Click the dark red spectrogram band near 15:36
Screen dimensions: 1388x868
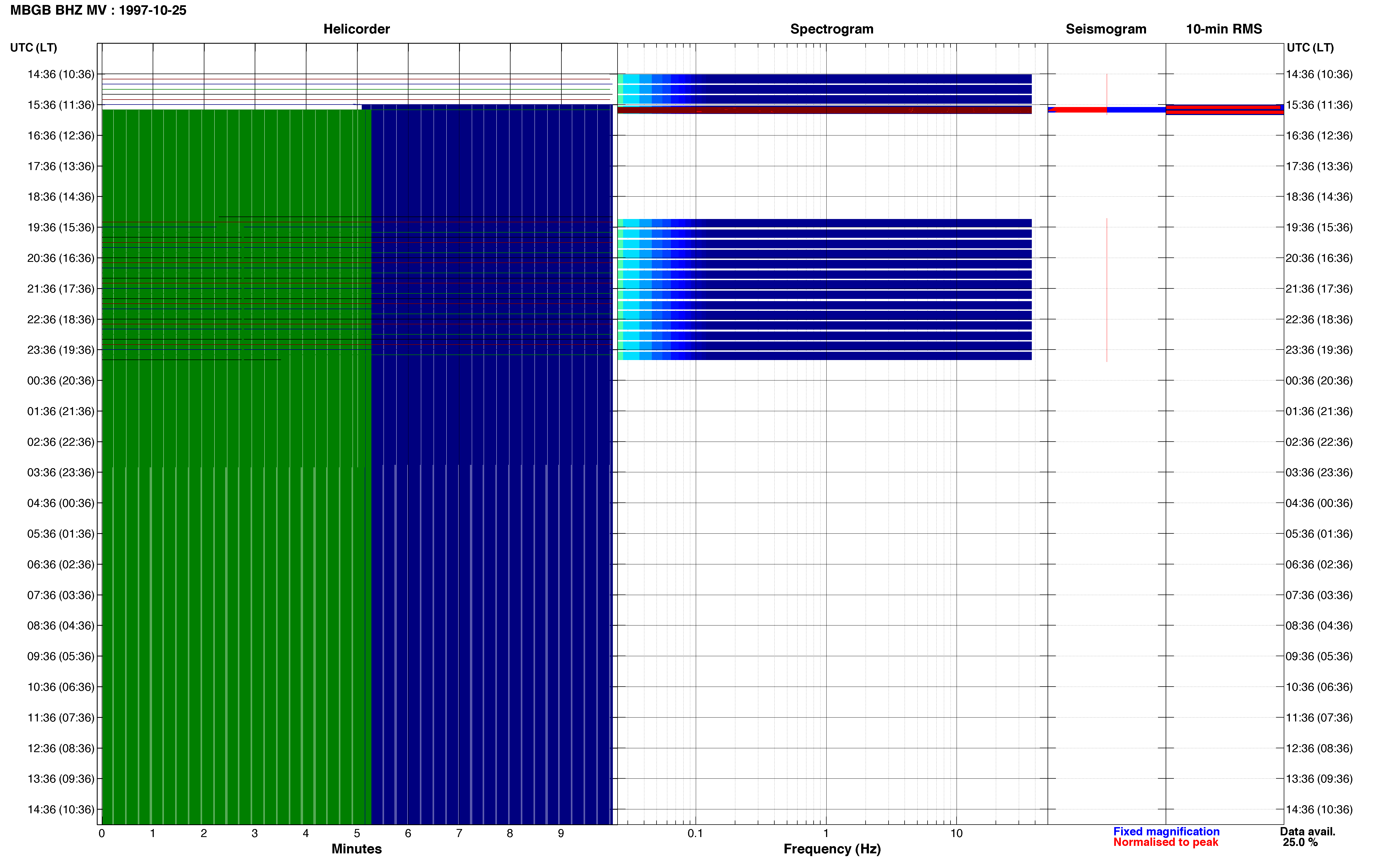pos(824,110)
